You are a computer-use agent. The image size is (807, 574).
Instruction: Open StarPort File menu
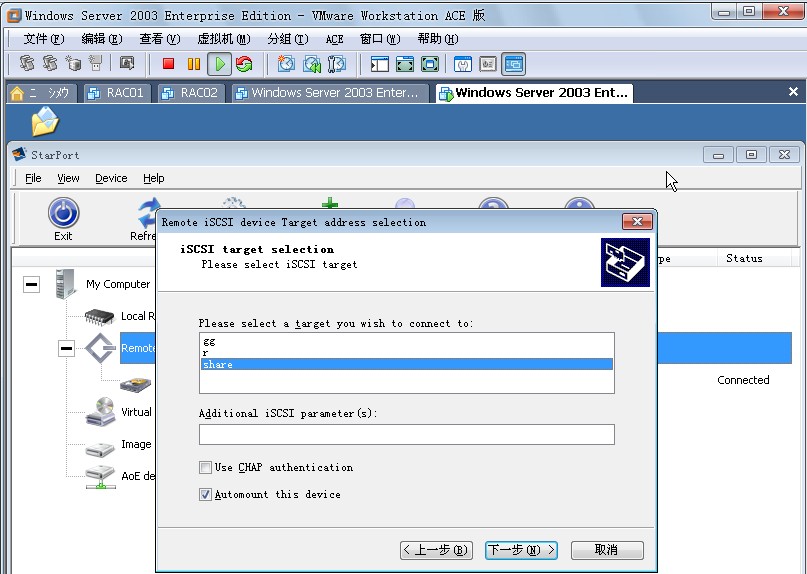tap(33, 178)
